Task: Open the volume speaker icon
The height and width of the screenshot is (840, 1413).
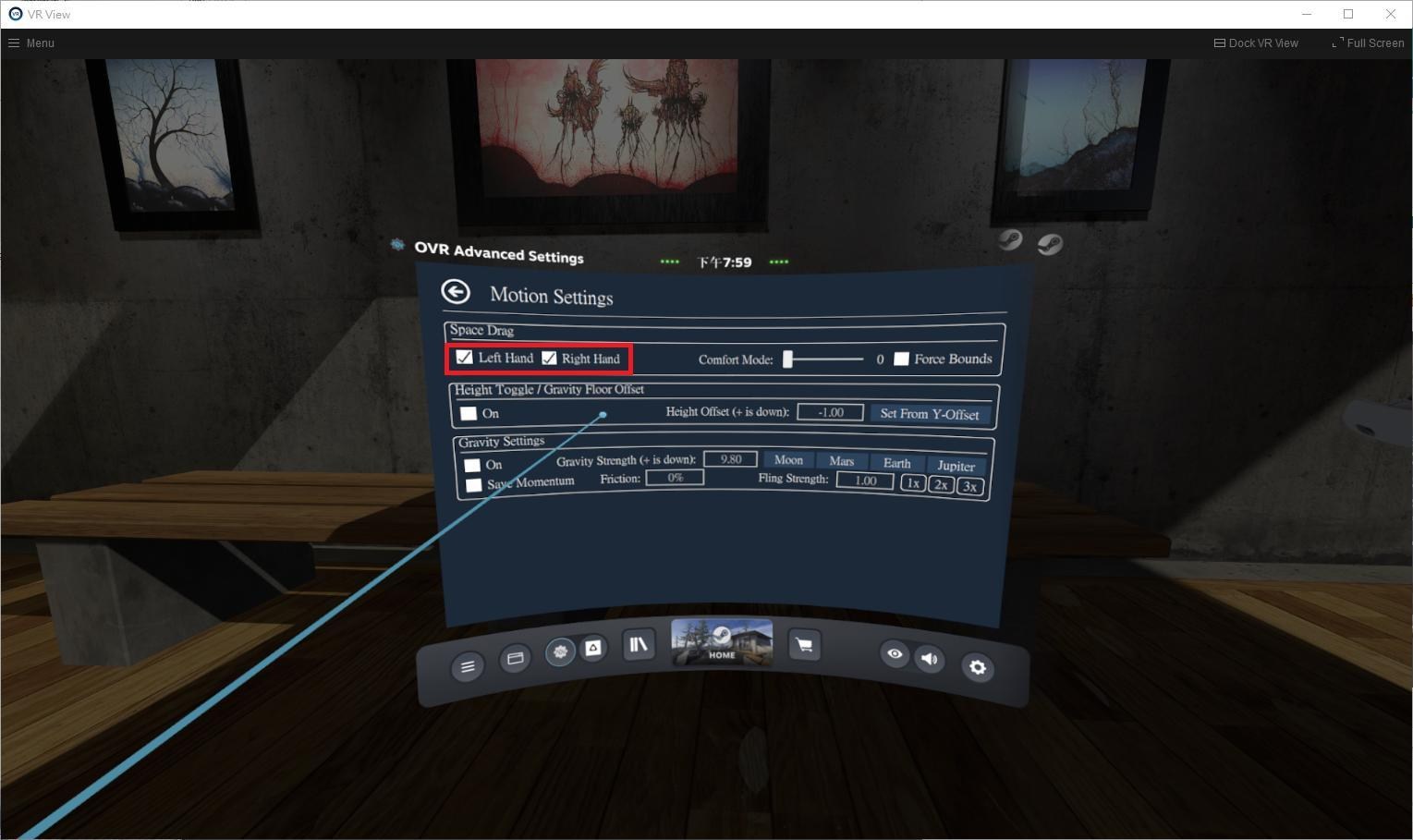Action: (929, 659)
